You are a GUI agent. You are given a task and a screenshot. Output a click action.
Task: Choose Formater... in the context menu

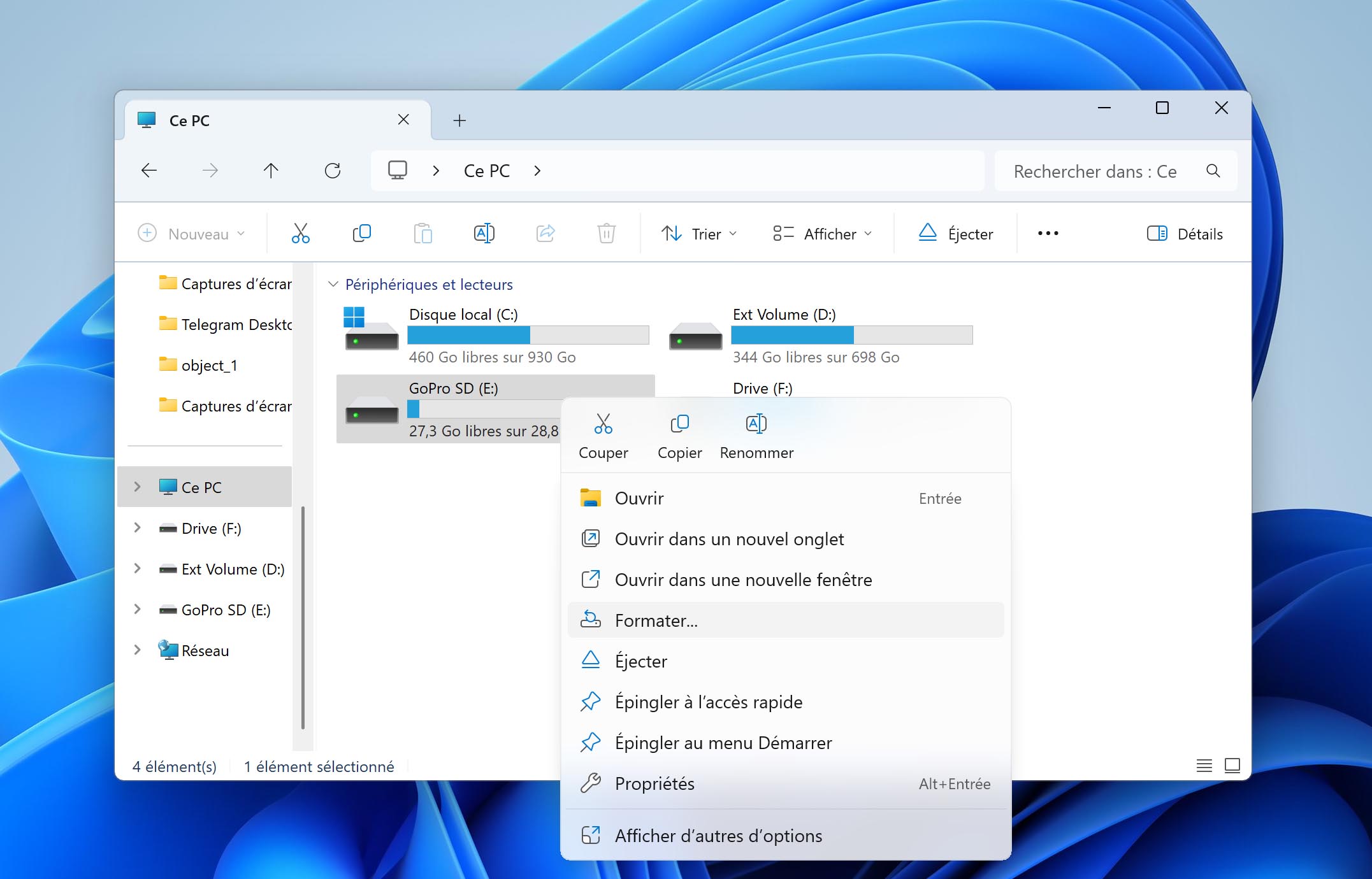(785, 620)
